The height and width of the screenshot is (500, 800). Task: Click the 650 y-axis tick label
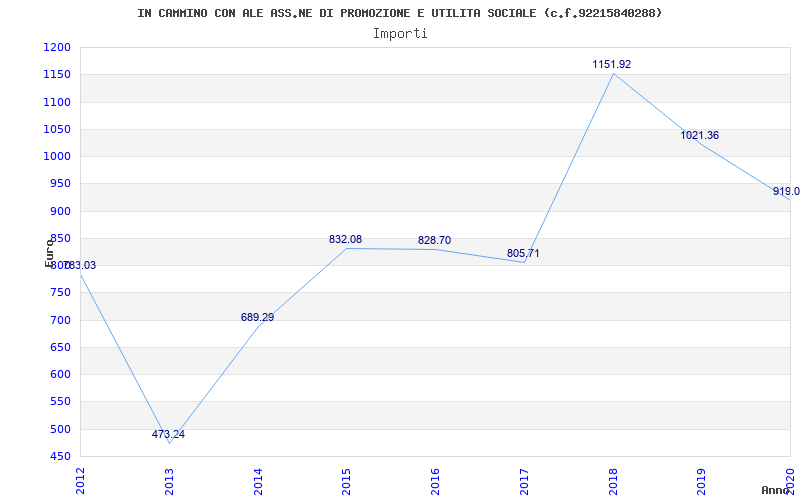60,347
